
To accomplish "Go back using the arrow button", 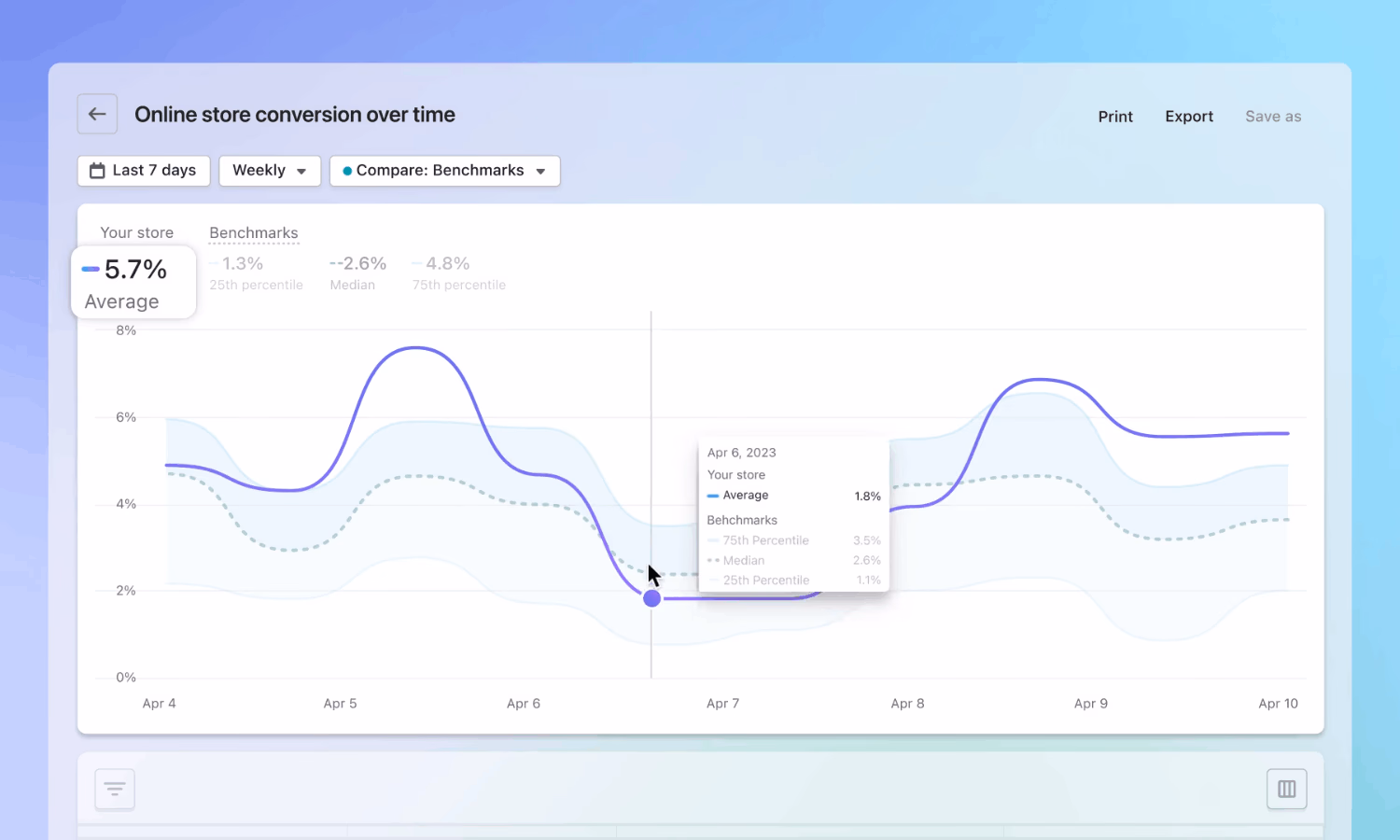I will (97, 114).
